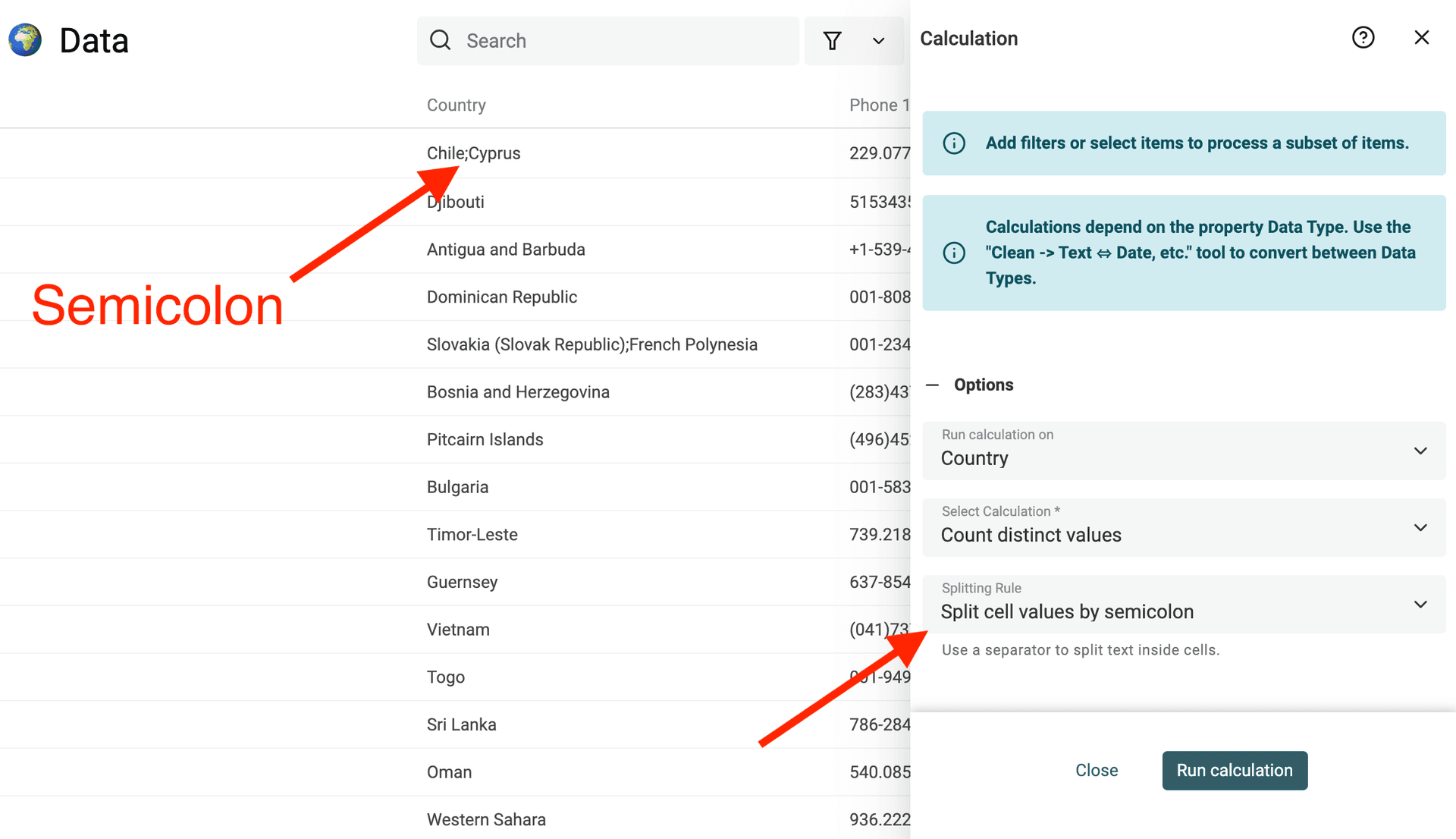Image resolution: width=1456 pixels, height=839 pixels.
Task: Click the Close button in the panel
Action: pos(1096,770)
